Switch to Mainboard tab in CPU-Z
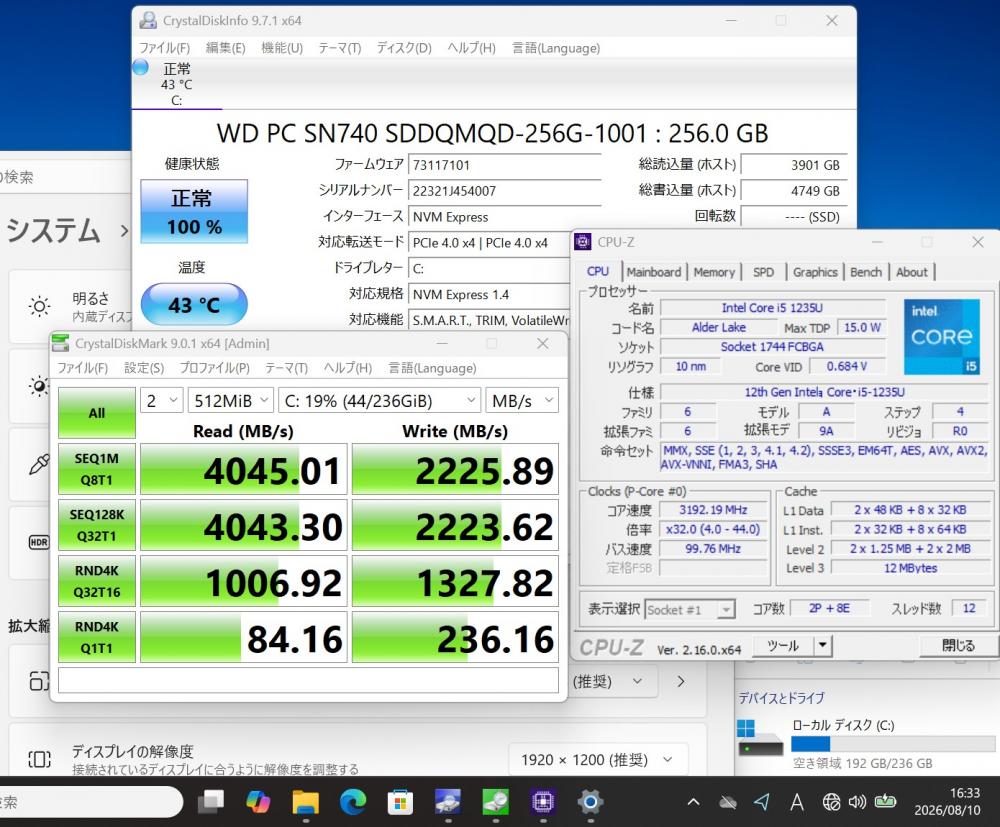The height and width of the screenshot is (827, 1000). [x=654, y=272]
